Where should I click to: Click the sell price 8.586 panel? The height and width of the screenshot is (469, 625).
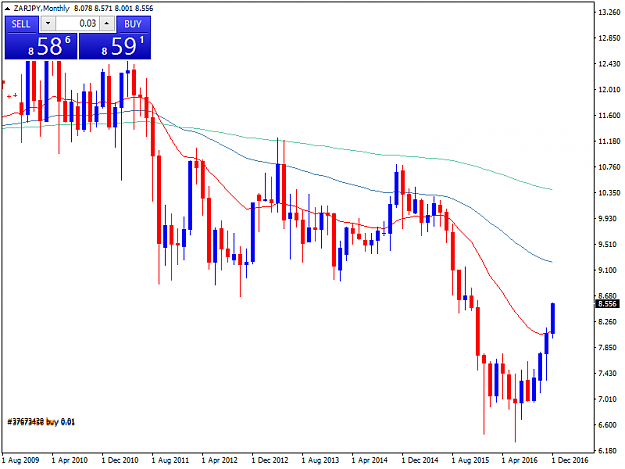(41, 46)
